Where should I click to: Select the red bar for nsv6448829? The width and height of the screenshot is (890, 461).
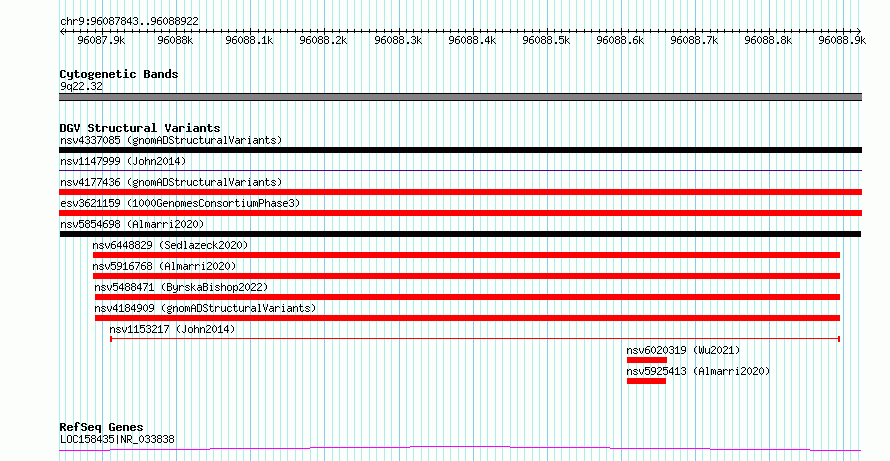click(466, 255)
